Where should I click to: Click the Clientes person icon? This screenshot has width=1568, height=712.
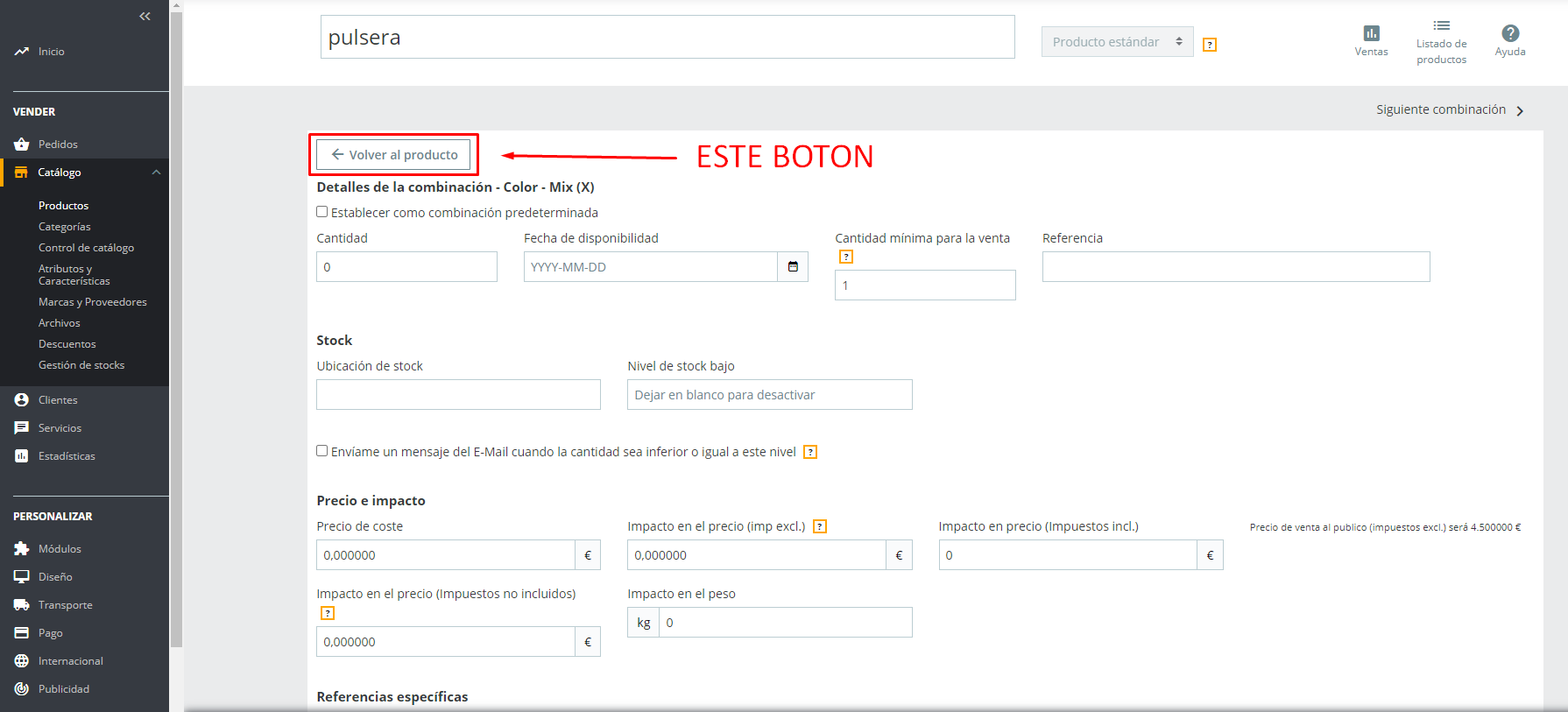coord(22,400)
